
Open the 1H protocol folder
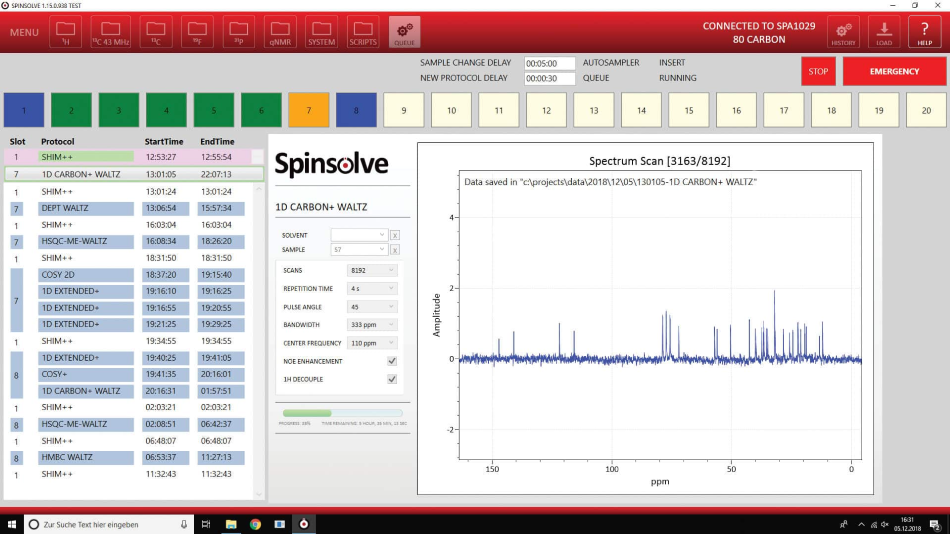click(x=65, y=32)
